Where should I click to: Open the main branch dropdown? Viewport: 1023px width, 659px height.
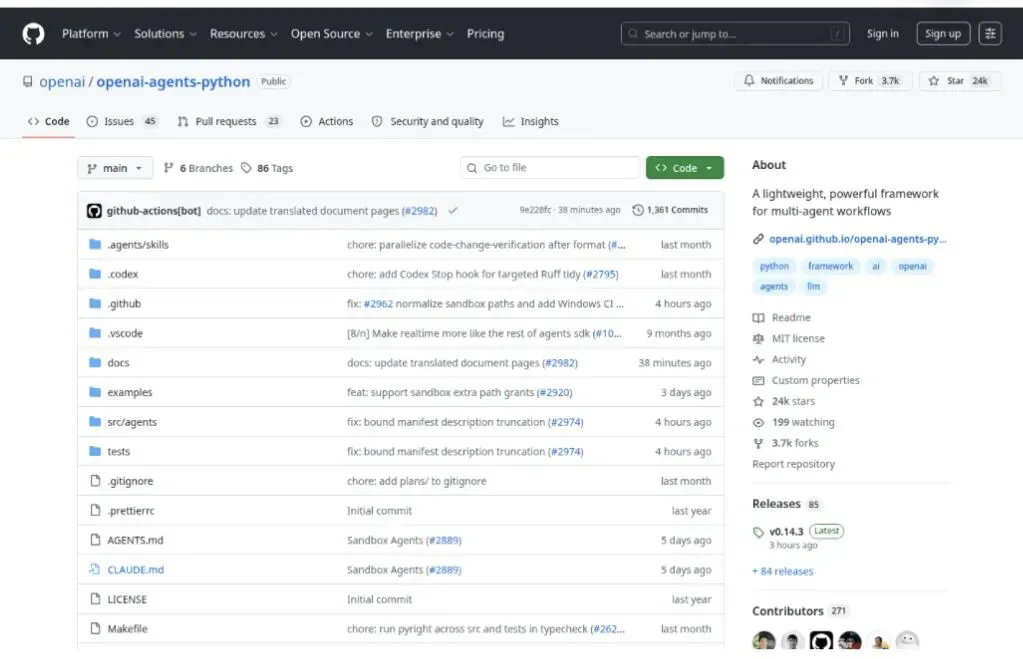(x=115, y=168)
